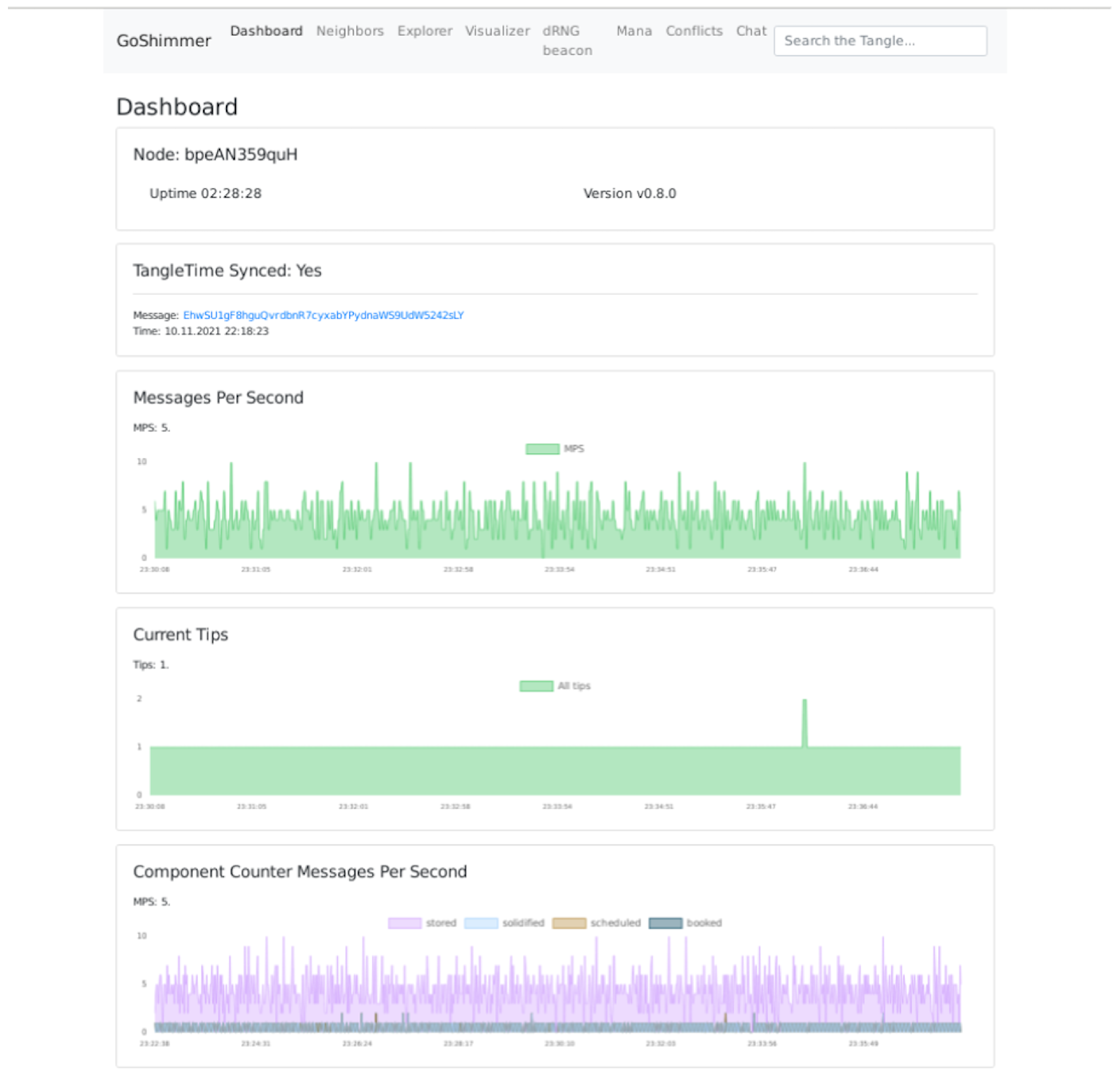
Task: Open the synced message ID link
Action: (323, 315)
